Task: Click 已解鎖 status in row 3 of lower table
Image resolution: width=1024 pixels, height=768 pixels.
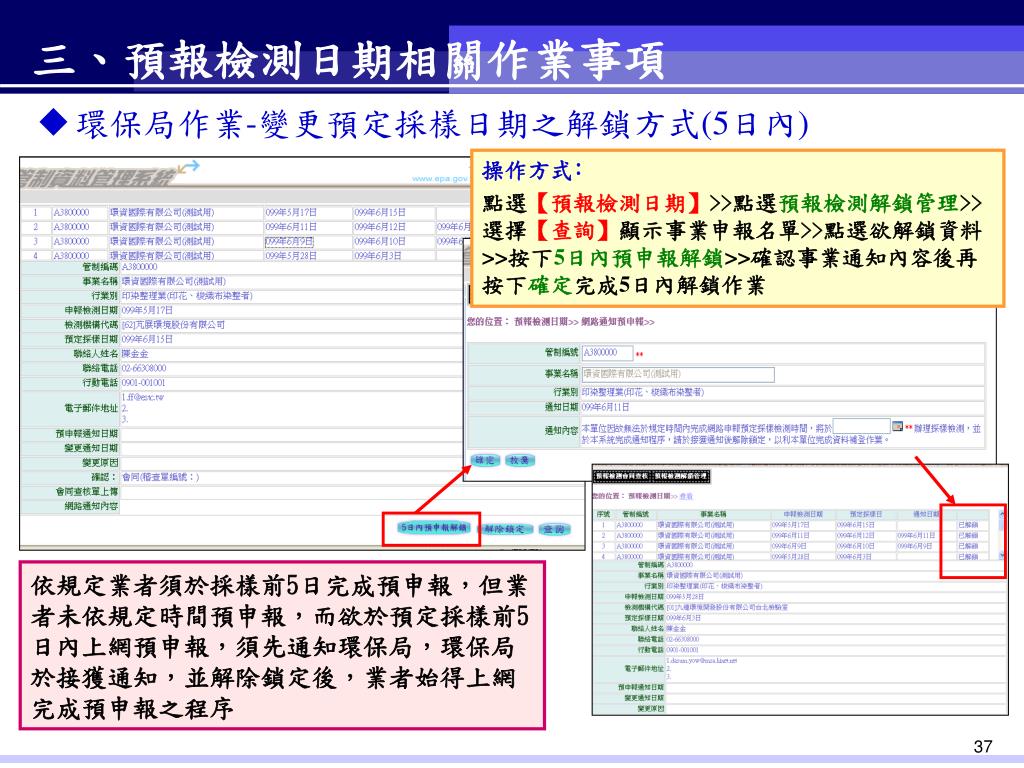Action: click(968, 546)
